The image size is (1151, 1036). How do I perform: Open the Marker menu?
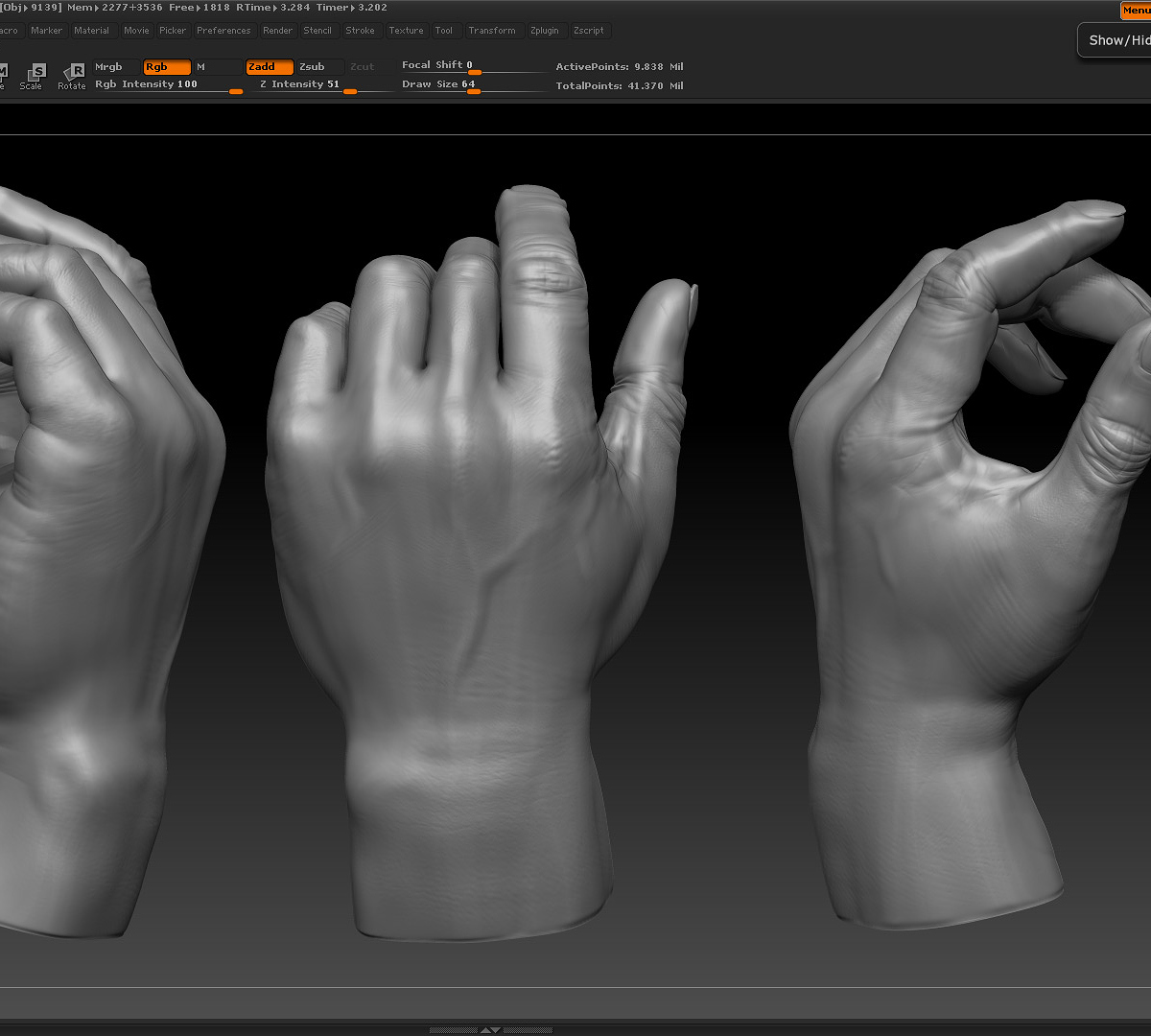click(46, 31)
